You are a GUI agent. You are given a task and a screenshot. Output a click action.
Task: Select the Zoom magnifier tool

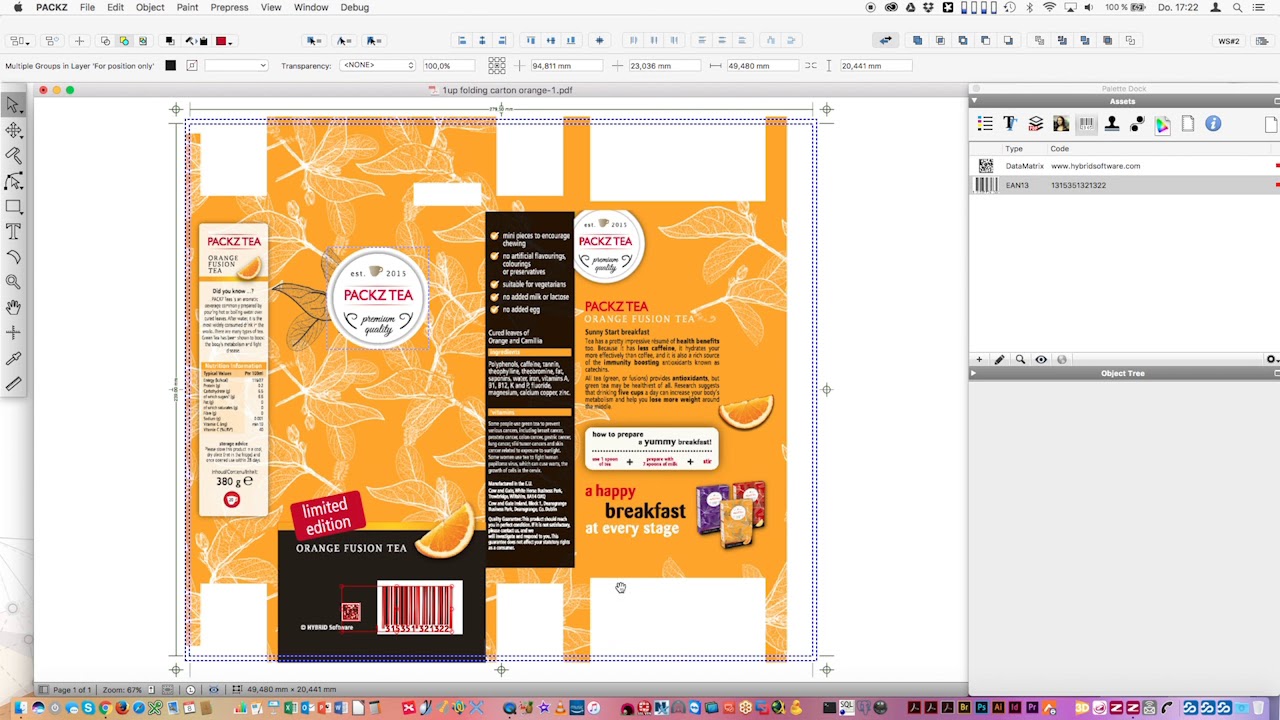click(14, 282)
